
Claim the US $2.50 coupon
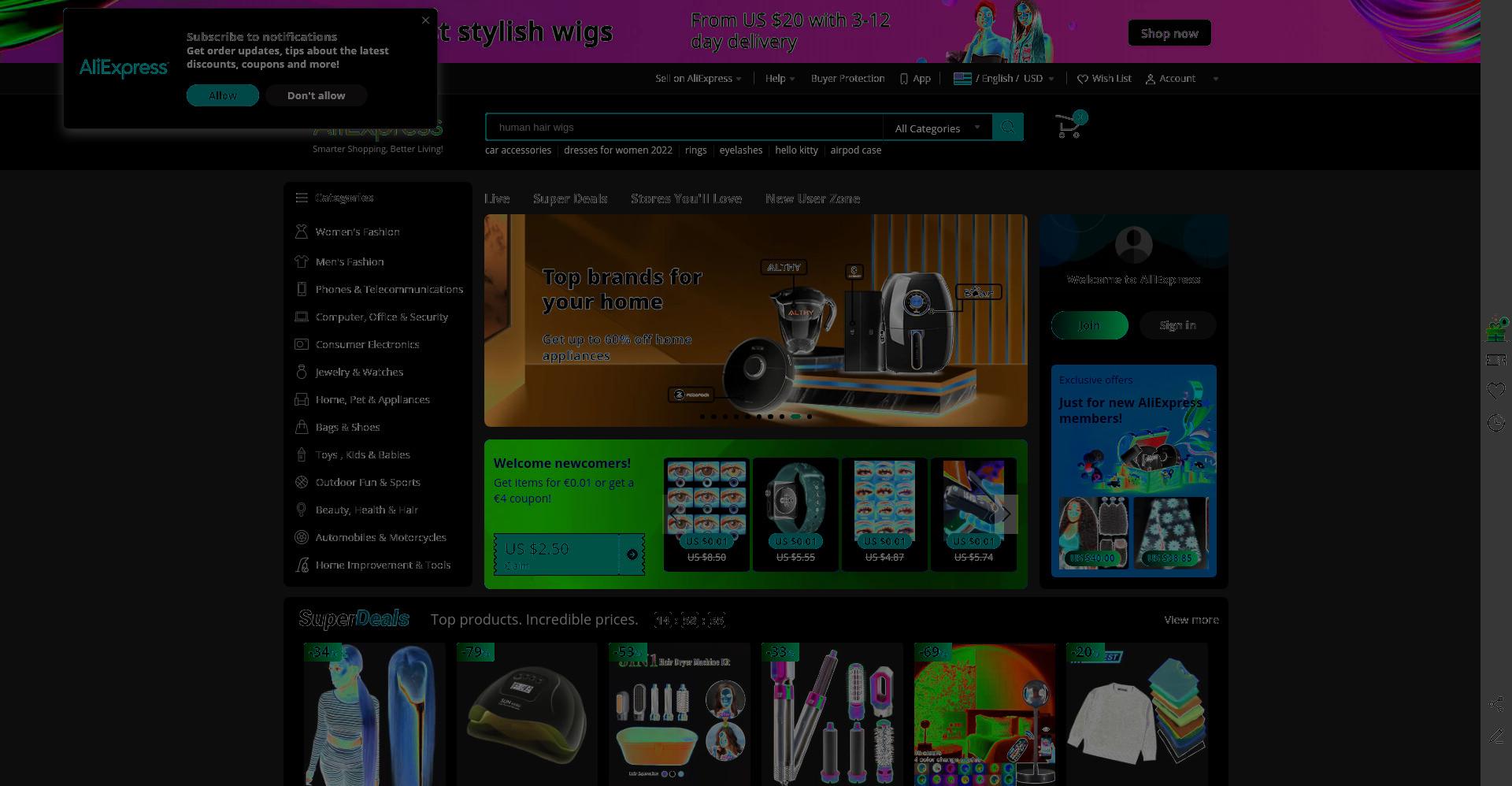569,554
